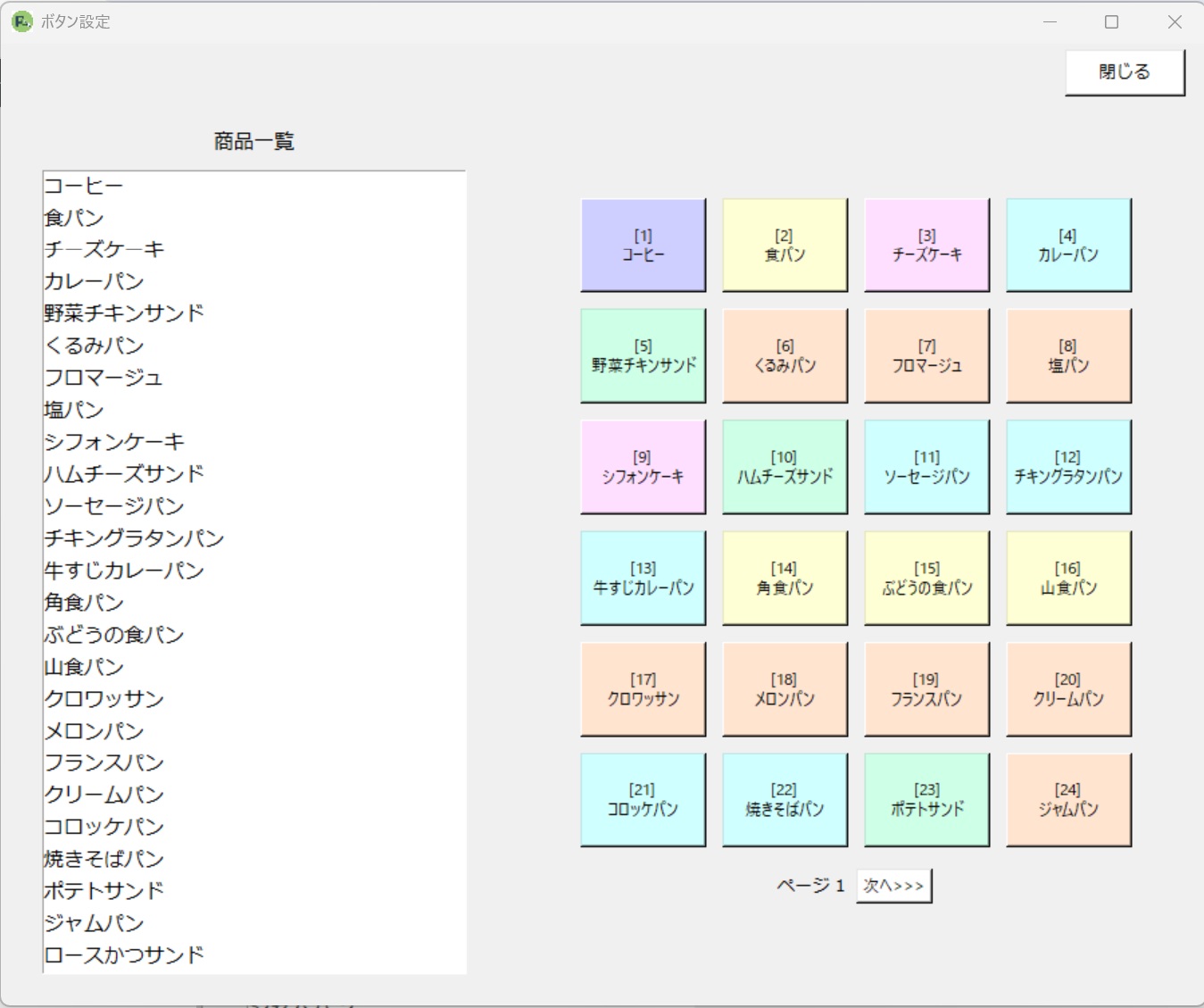Click the [3] チーズケーキ button
Screen dimensions: 1204x1008
tap(926, 245)
